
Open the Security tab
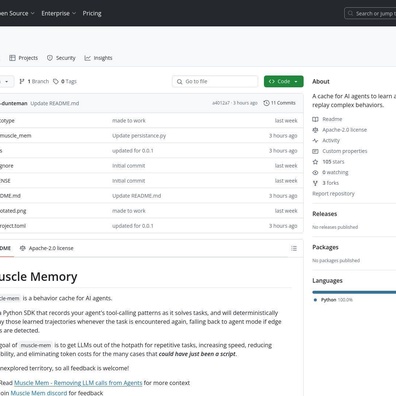[x=61, y=58]
